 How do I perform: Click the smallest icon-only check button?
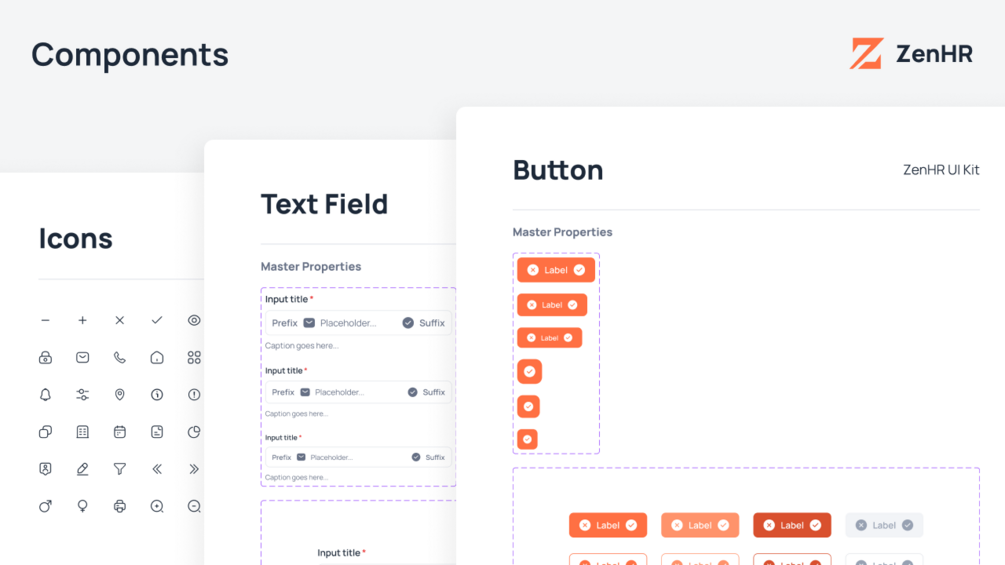[x=527, y=439]
